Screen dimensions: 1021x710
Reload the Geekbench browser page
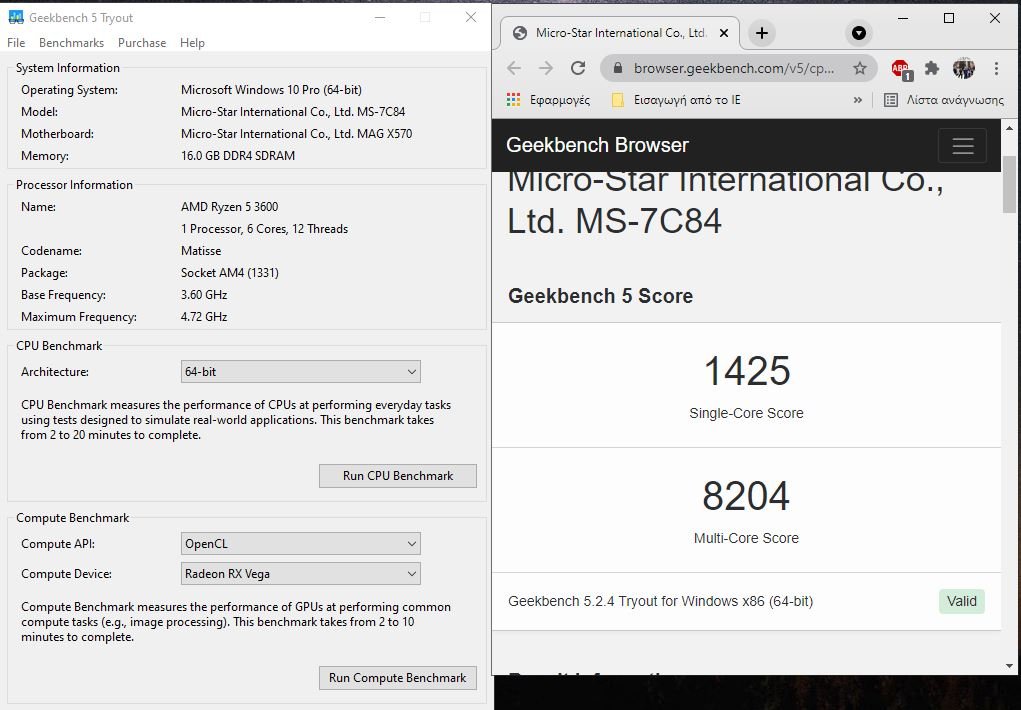click(x=578, y=68)
